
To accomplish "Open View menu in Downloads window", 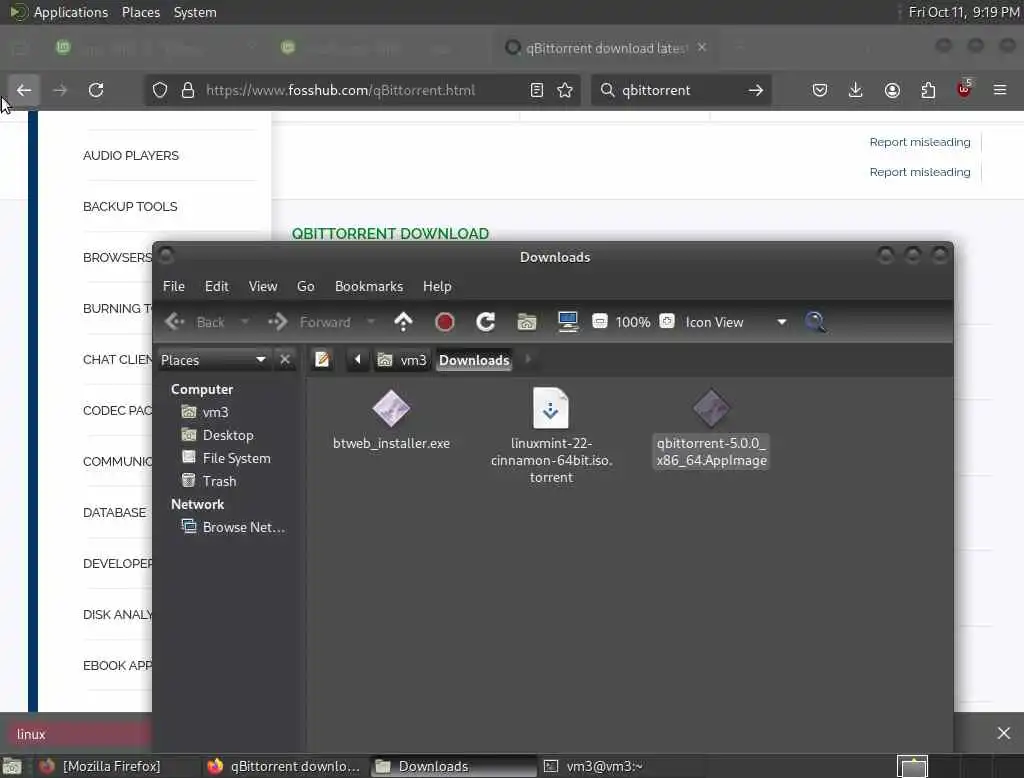I will [263, 286].
